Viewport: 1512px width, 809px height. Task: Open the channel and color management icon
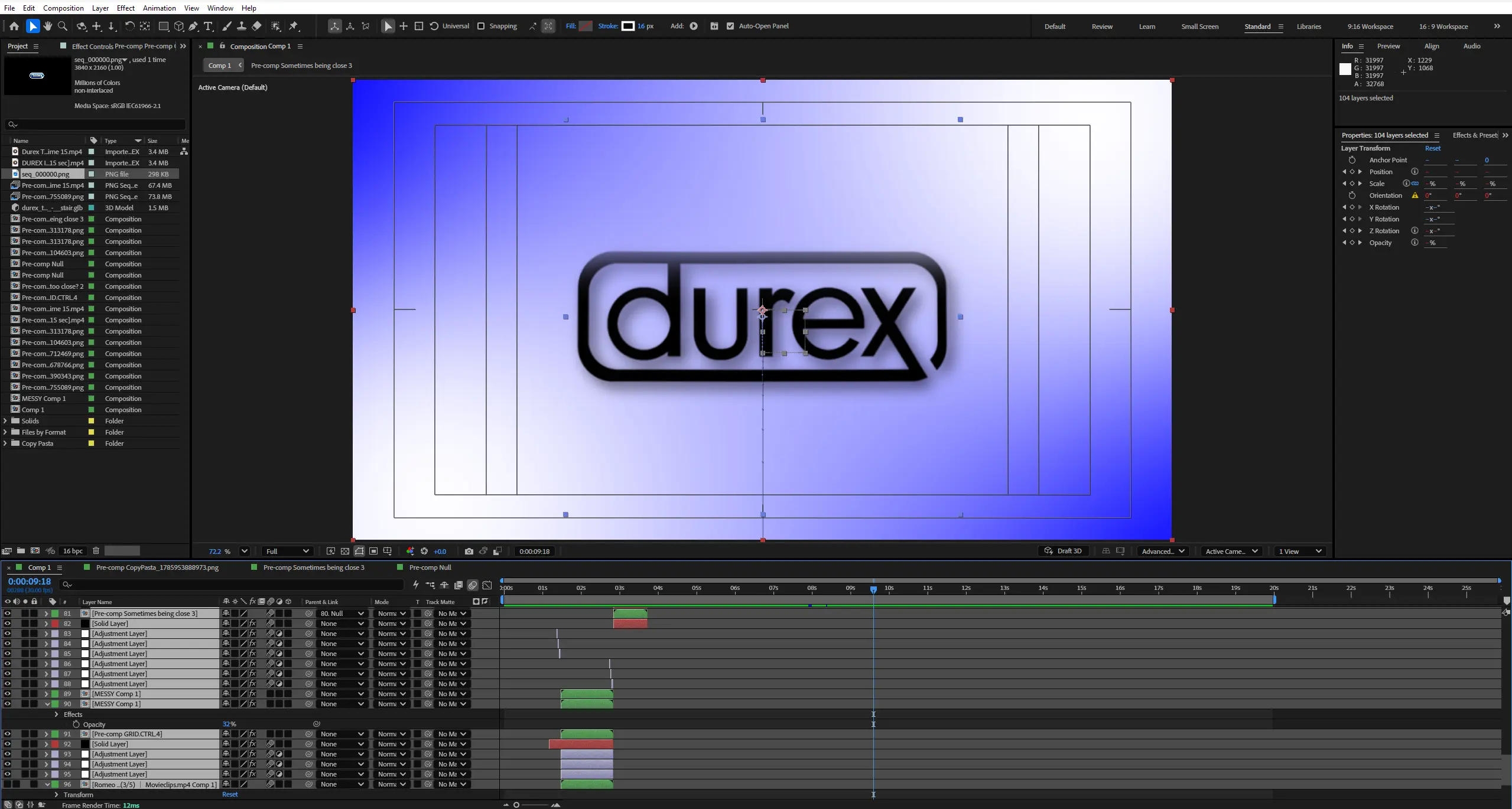[x=410, y=551]
